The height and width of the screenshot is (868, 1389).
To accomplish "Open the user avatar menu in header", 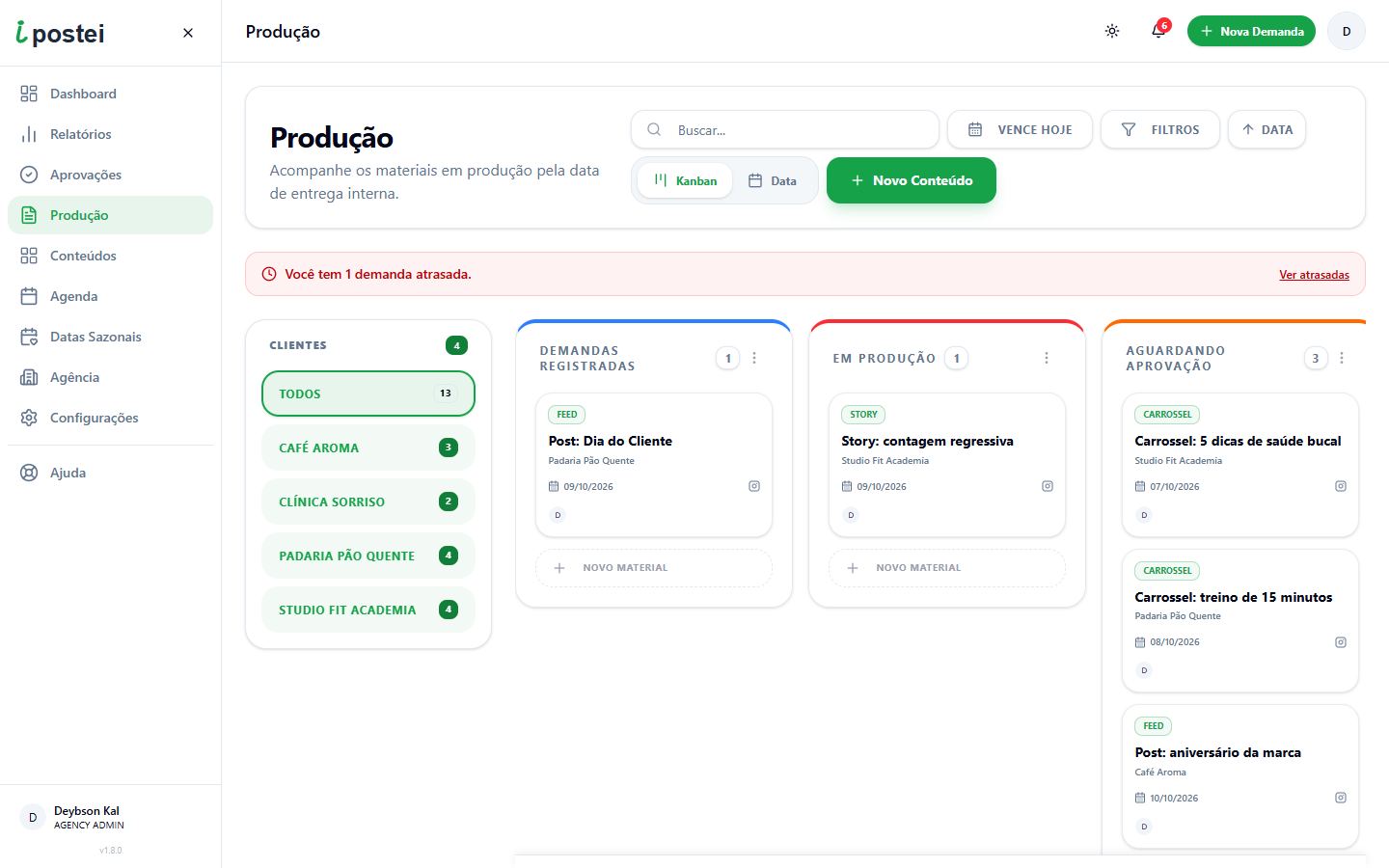I will [x=1347, y=31].
